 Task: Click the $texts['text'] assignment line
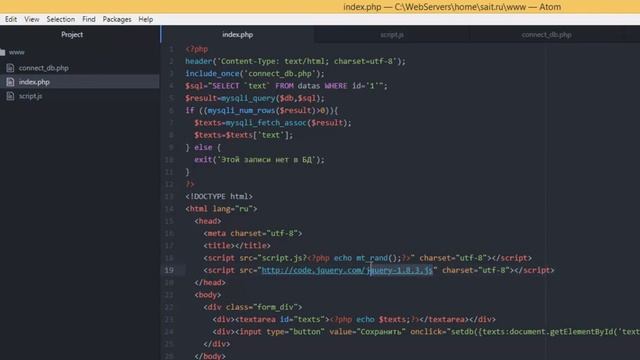[x=244, y=135]
